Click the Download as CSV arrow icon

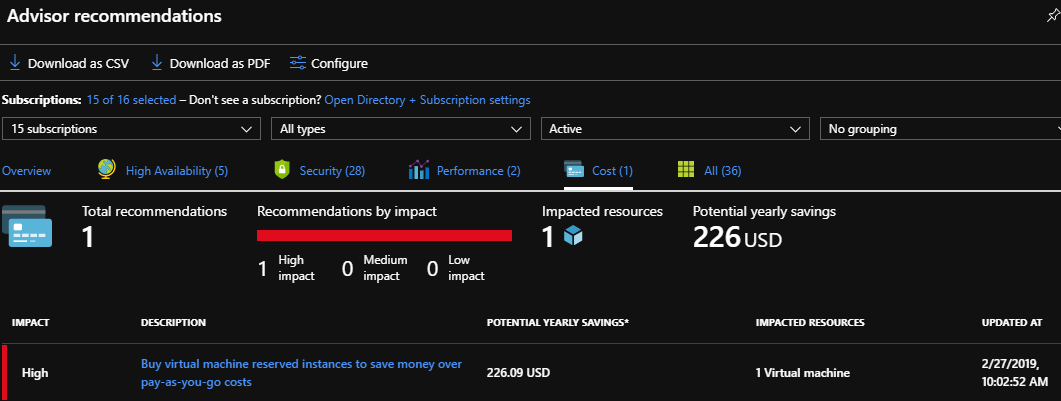(x=15, y=63)
